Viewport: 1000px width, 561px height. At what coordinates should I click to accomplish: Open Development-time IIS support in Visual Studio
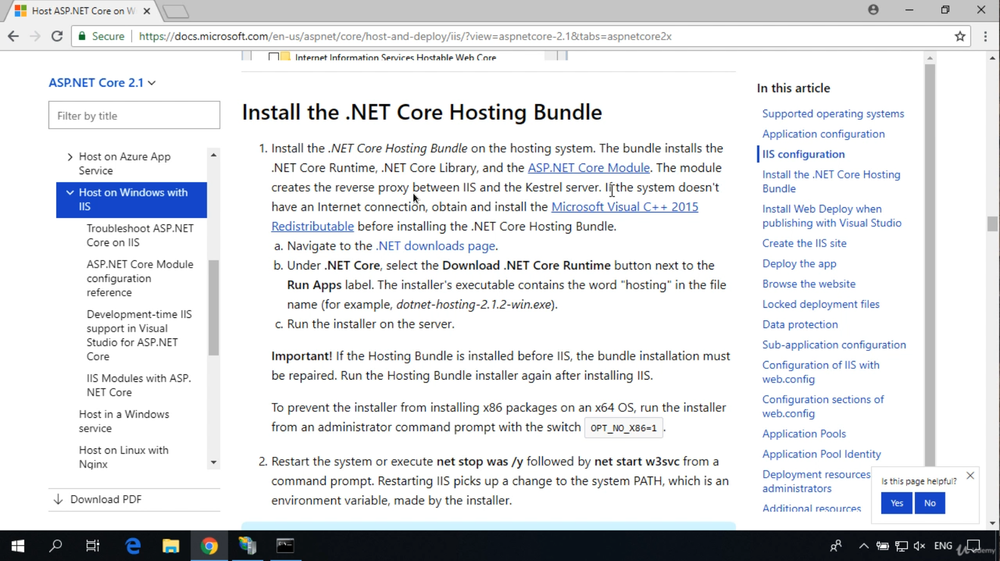point(139,335)
